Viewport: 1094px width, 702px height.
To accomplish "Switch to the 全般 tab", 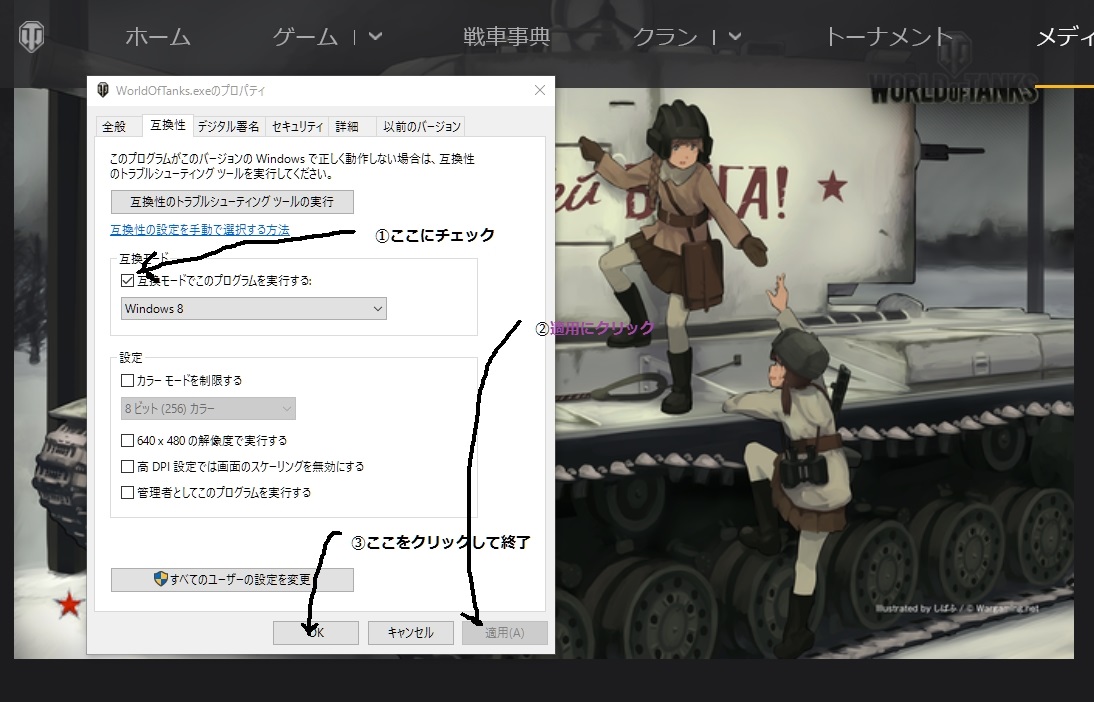I will [114, 126].
